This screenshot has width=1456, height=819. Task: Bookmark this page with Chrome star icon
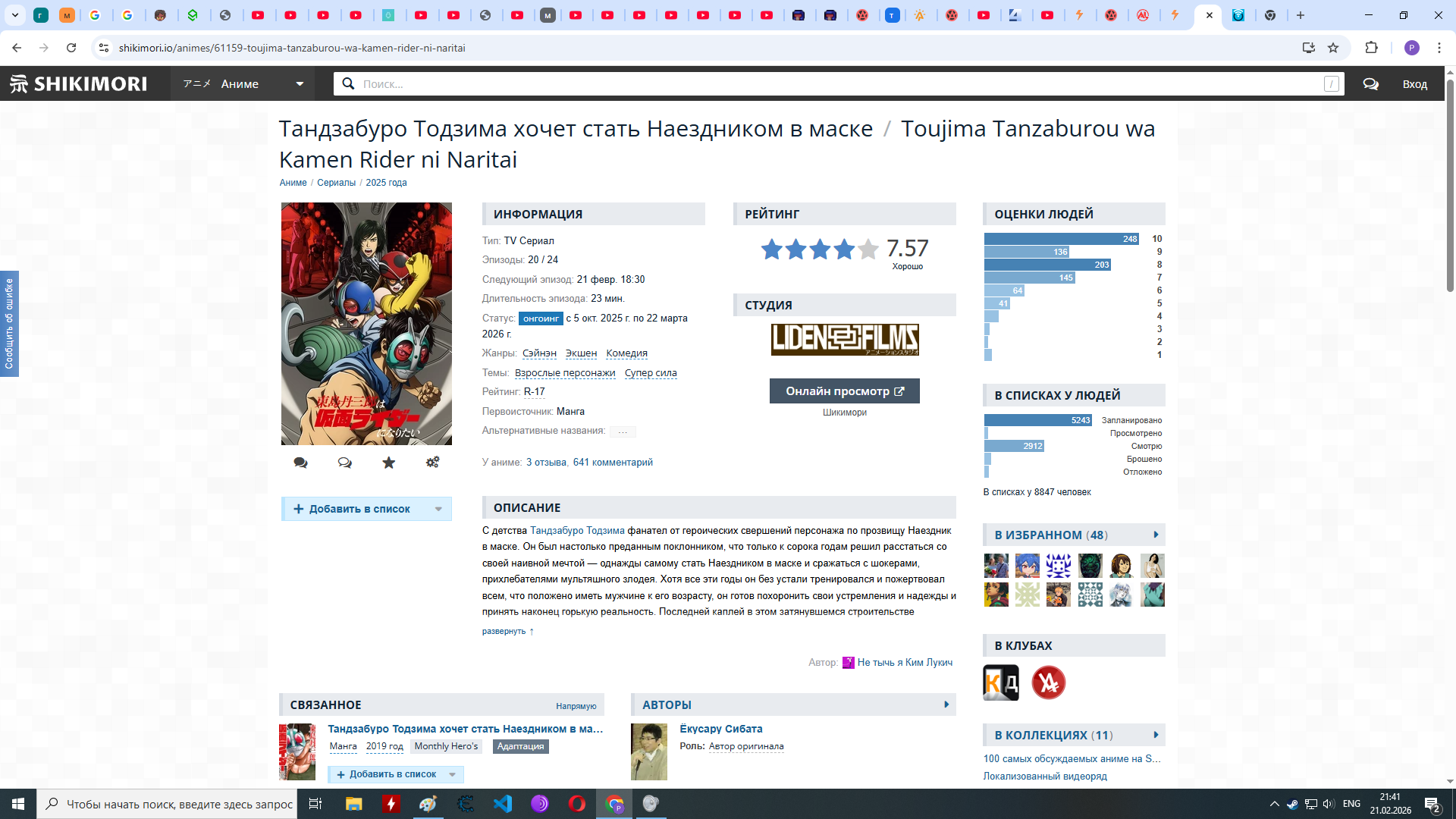pyautogui.click(x=1333, y=48)
